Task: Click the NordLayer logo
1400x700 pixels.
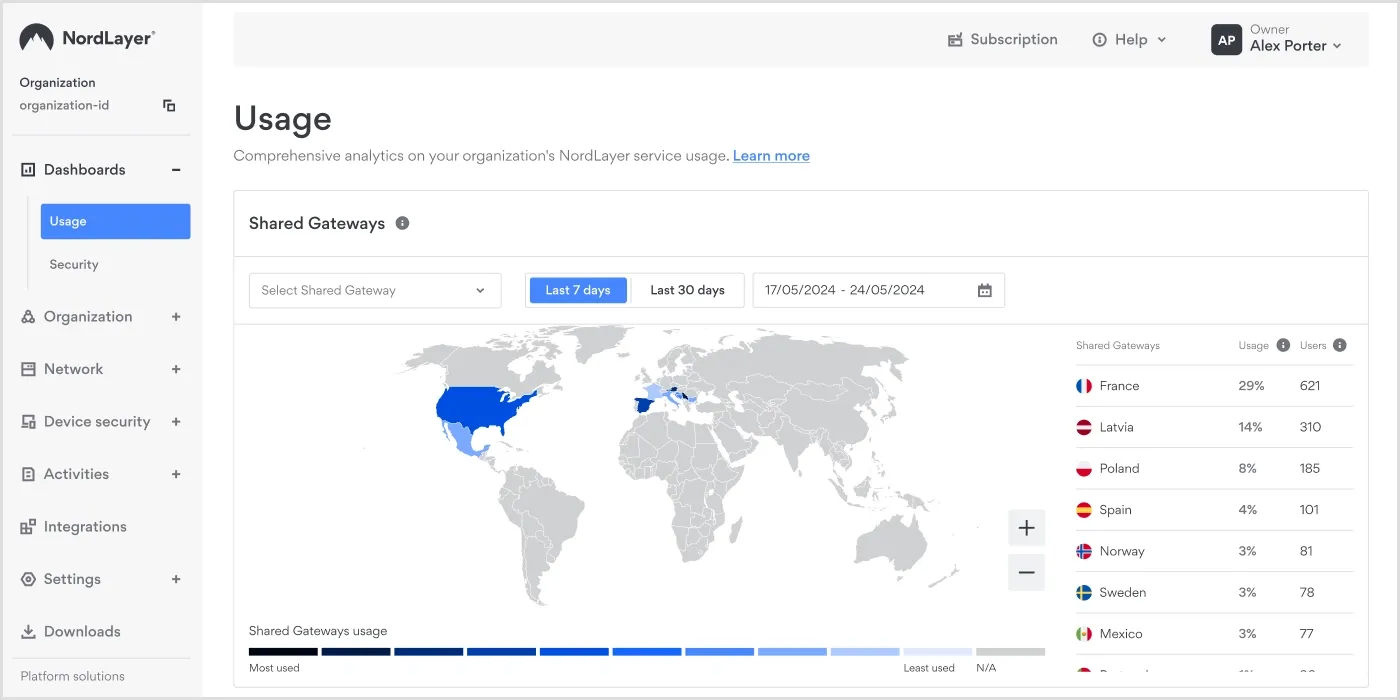Action: point(88,38)
